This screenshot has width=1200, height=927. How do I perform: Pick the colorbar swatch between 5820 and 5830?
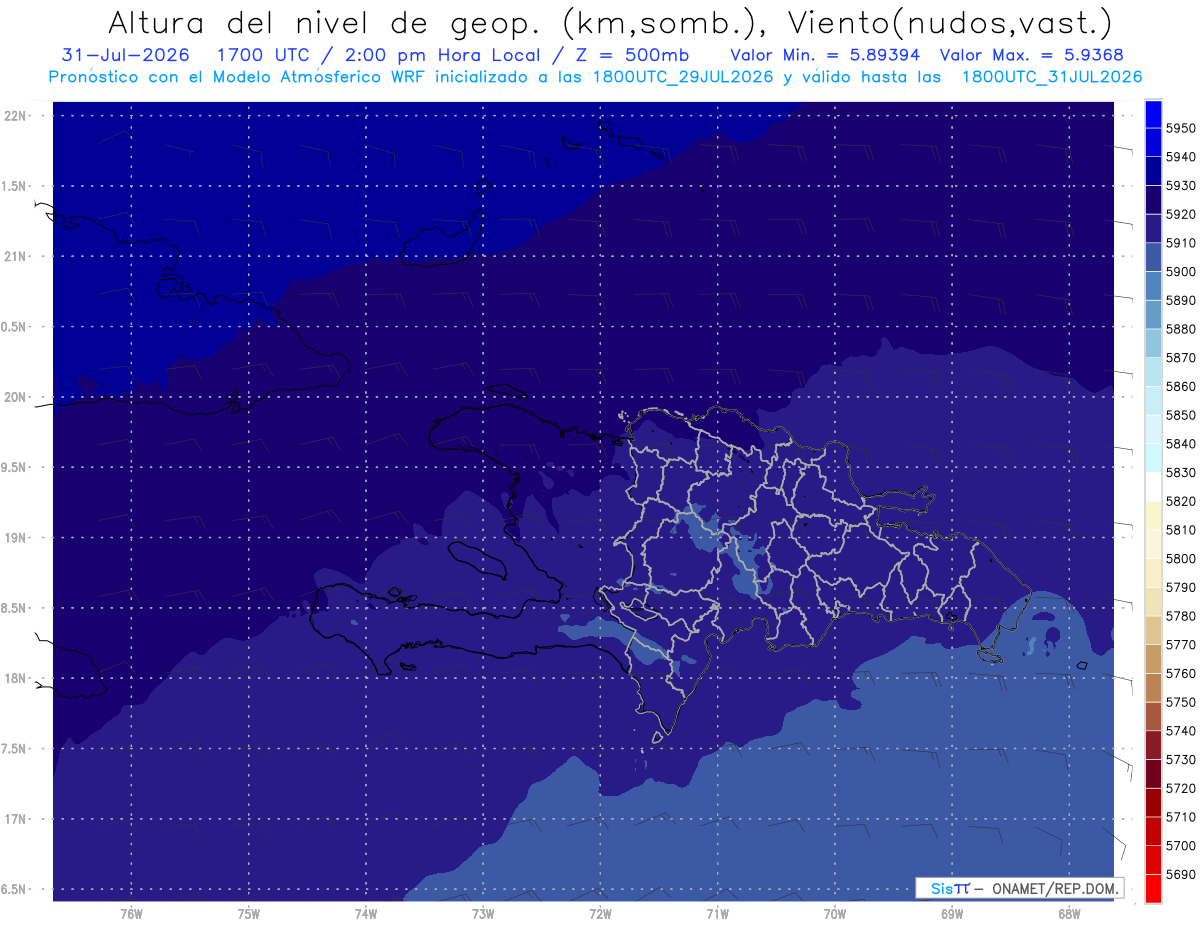pyautogui.click(x=1152, y=486)
